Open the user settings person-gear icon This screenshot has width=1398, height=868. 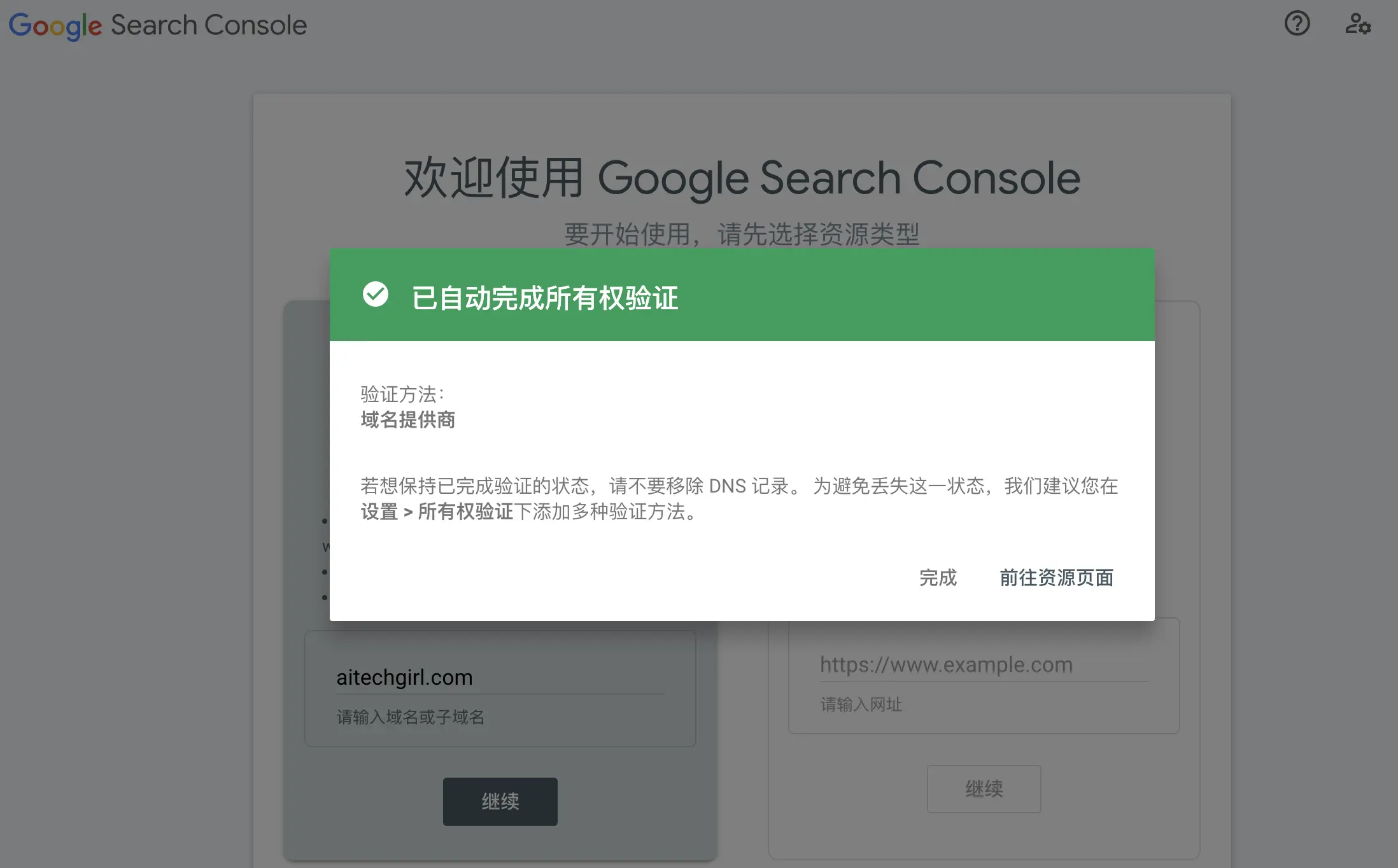[1357, 24]
